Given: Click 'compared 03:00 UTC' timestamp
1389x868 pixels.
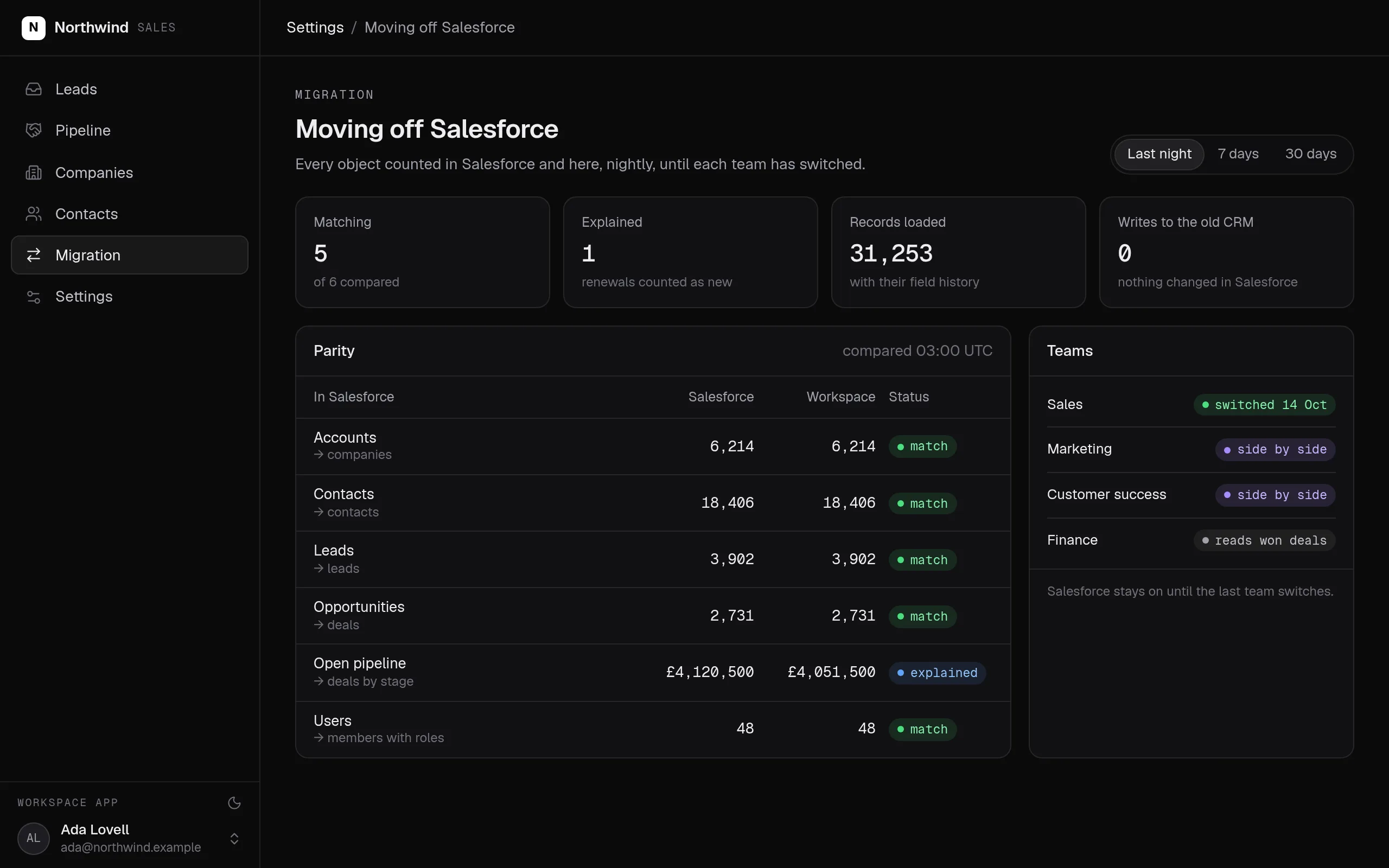Looking at the screenshot, I should 917,351.
